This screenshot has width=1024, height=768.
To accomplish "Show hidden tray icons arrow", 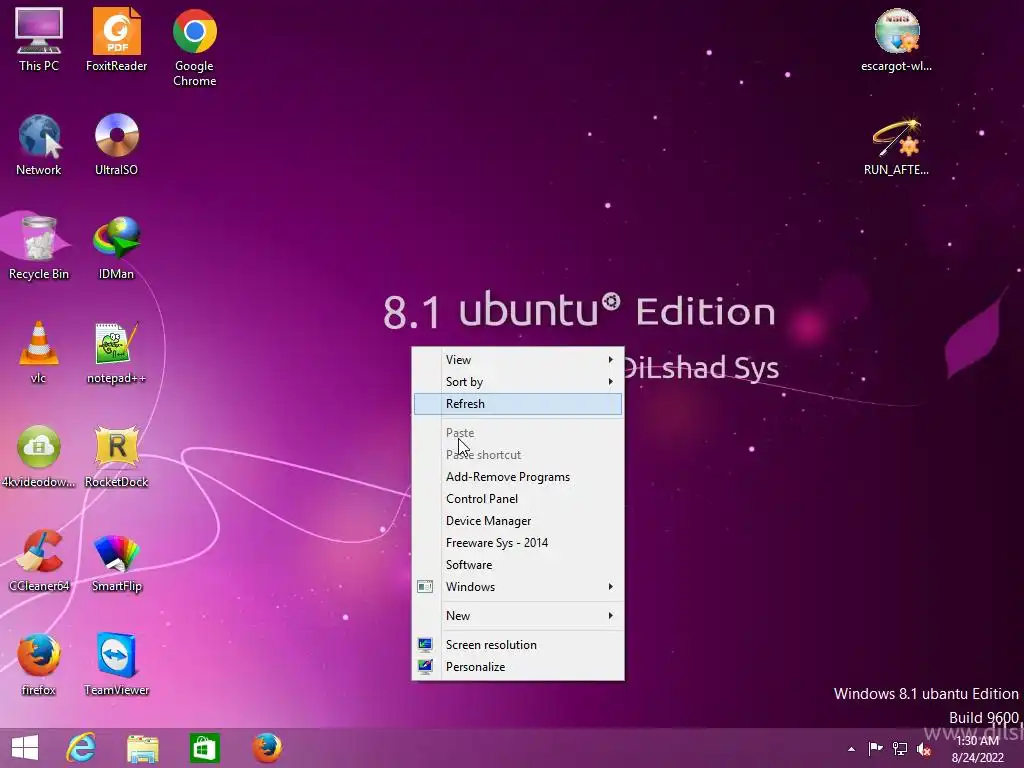I will tap(851, 749).
